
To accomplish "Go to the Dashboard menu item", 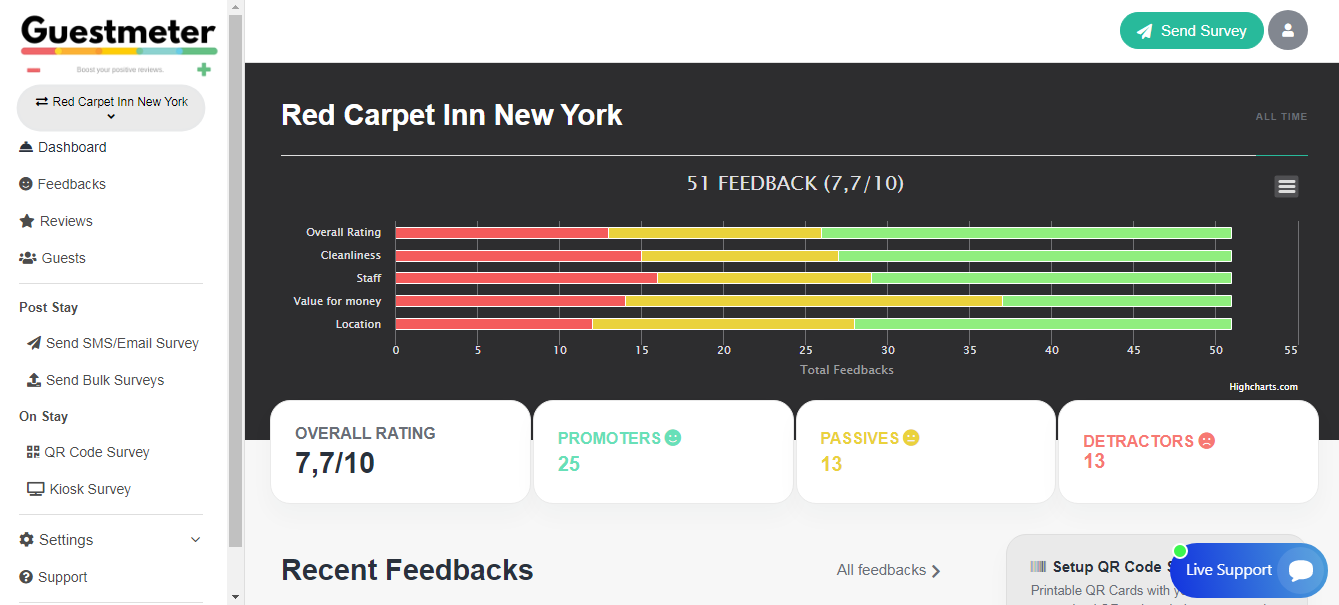I will pyautogui.click(x=72, y=147).
